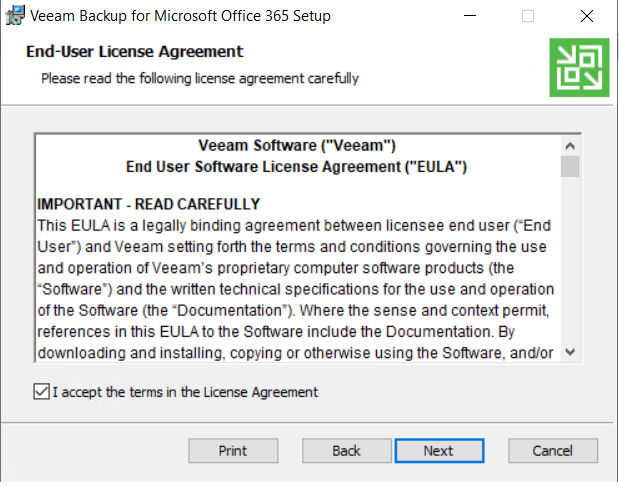619x487 pixels.
Task: Close the setup window with the X icon
Action: coord(587,16)
